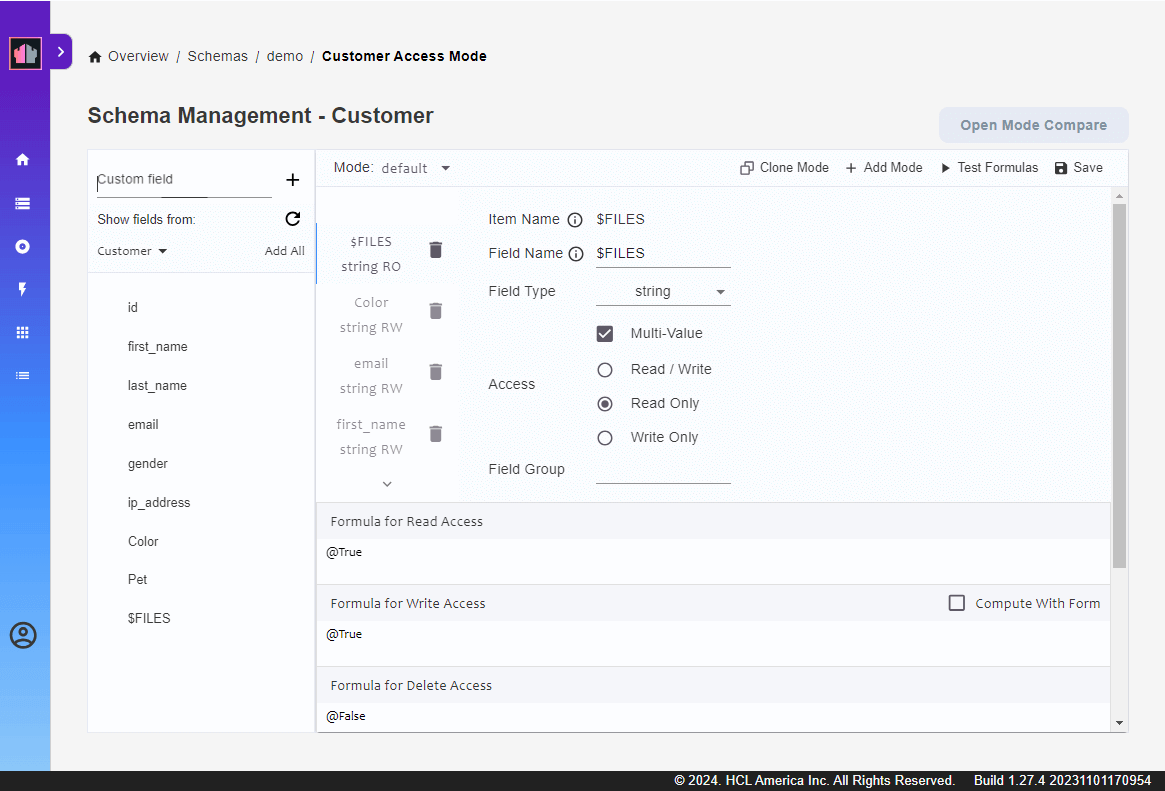This screenshot has width=1165, height=791.
Task: Go to Schemas in the breadcrumb
Action: (218, 56)
